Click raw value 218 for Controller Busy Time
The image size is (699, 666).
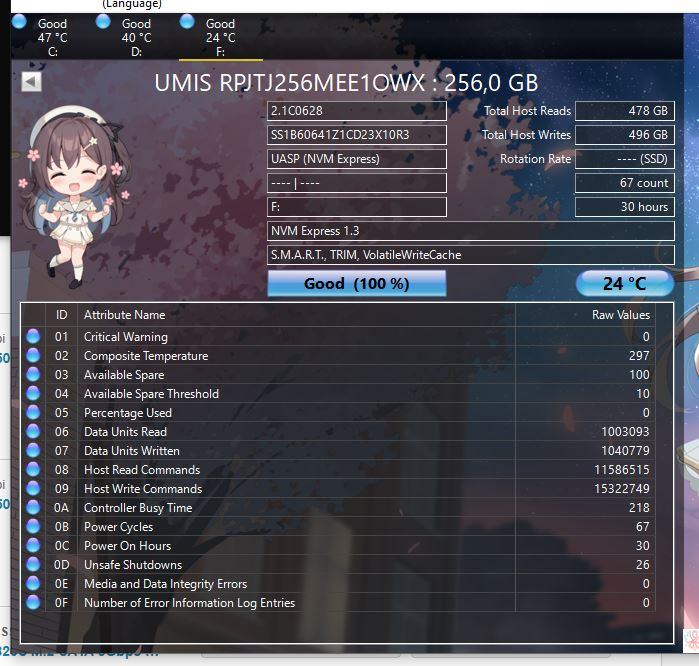point(639,508)
